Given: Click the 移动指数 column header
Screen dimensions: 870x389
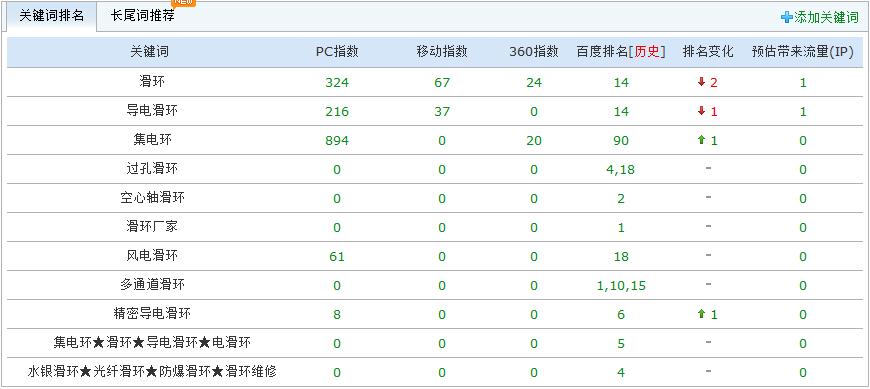Looking at the screenshot, I should [x=442, y=52].
